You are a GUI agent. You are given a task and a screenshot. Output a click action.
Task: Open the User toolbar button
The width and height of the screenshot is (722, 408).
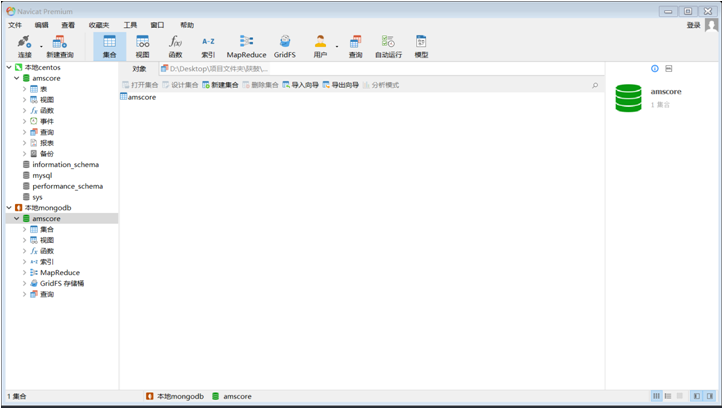click(x=320, y=47)
